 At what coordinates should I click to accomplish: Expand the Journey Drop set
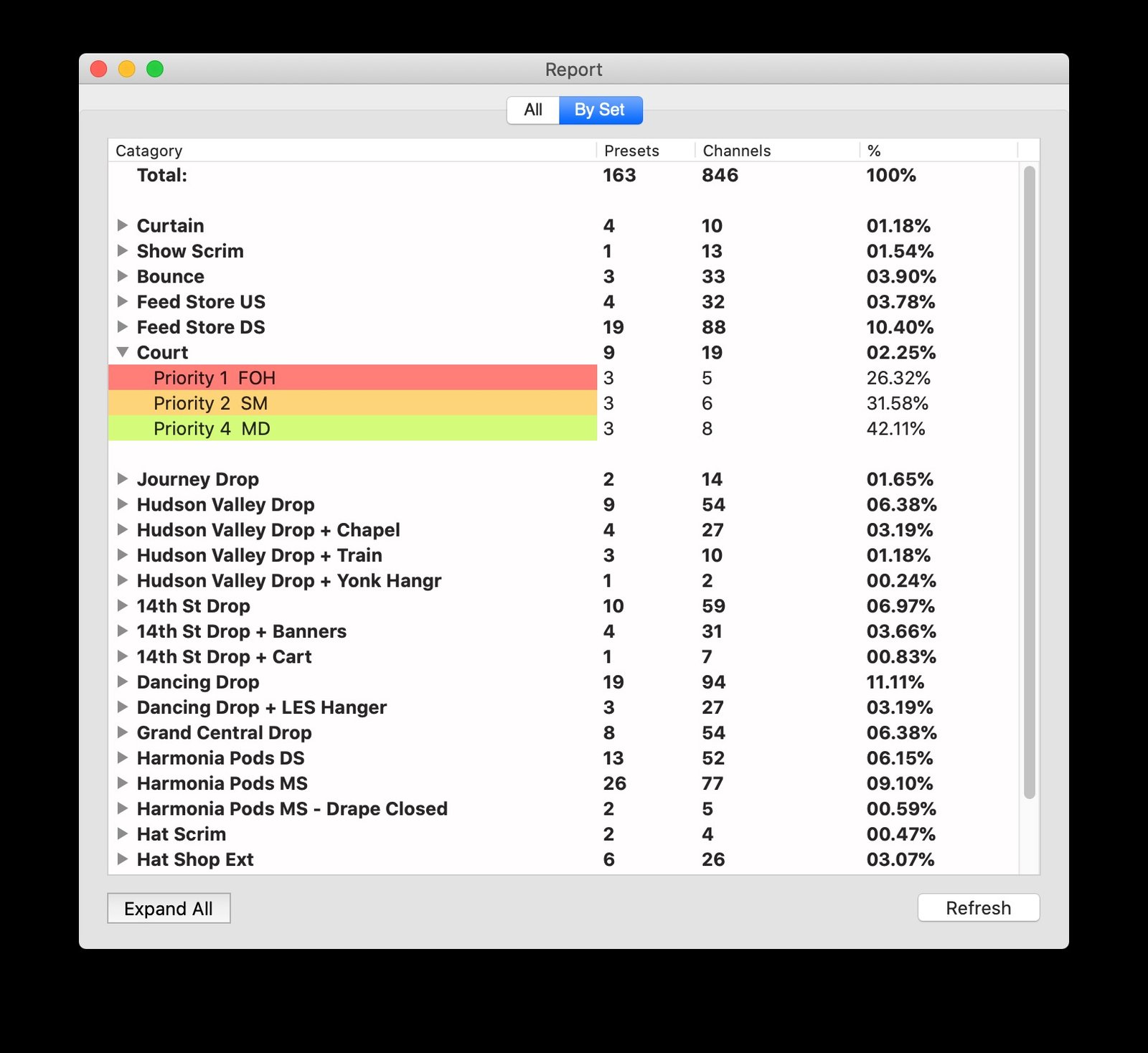123,478
